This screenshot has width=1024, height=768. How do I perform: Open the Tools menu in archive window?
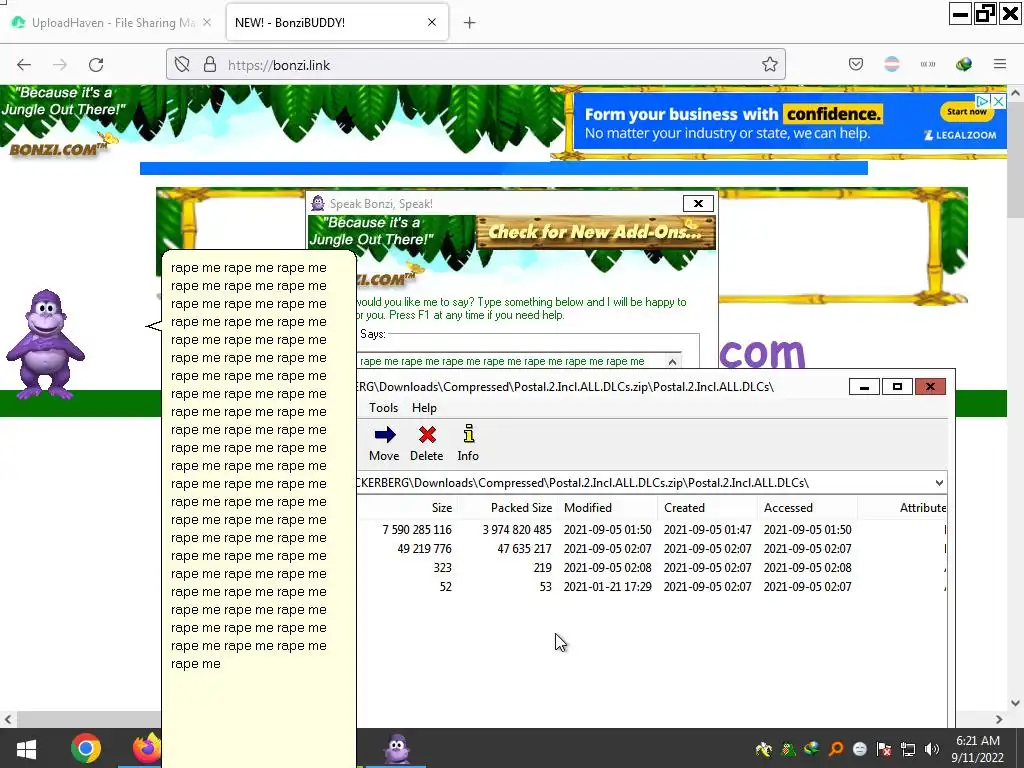tap(383, 408)
